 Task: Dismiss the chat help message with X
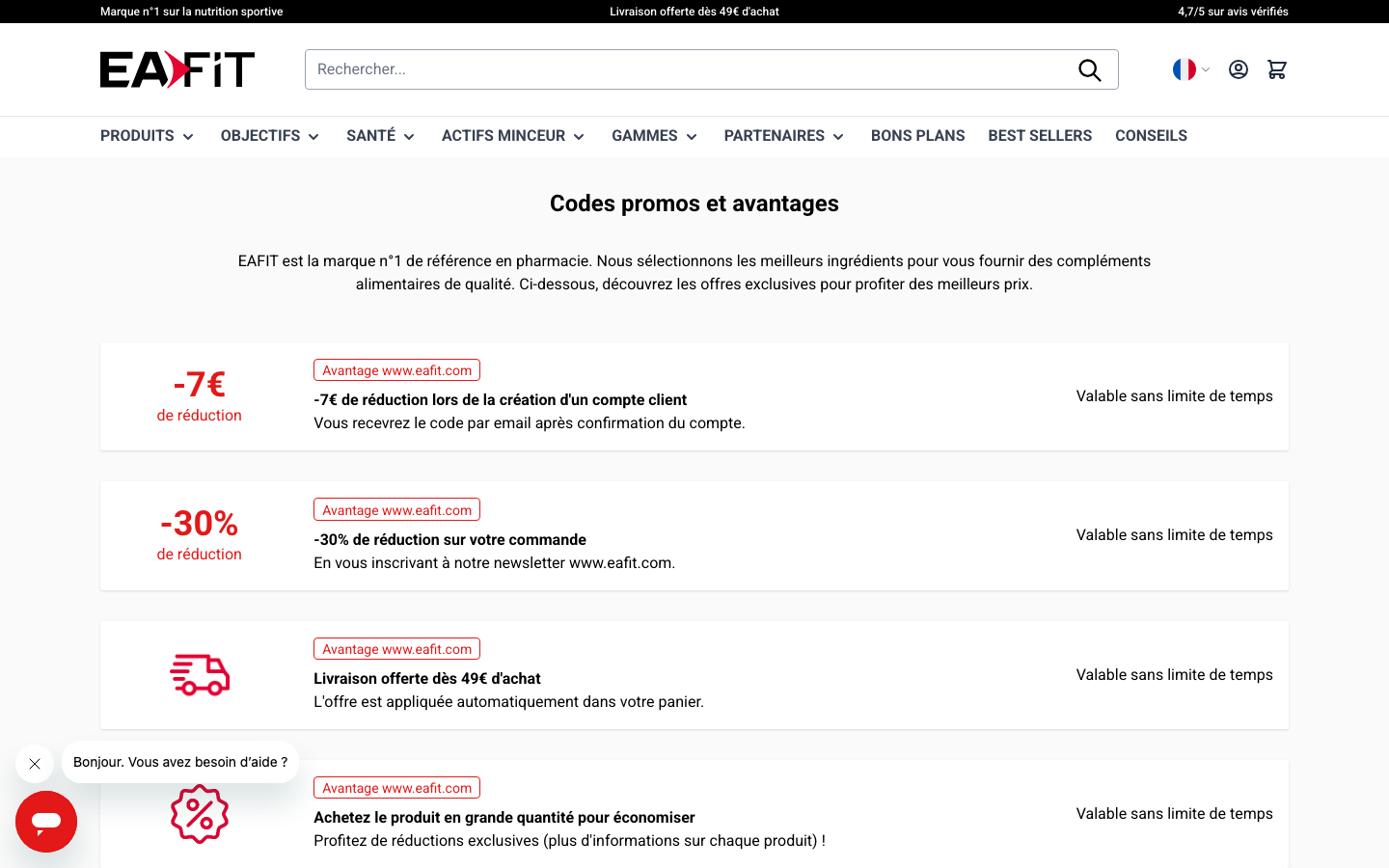(35, 764)
